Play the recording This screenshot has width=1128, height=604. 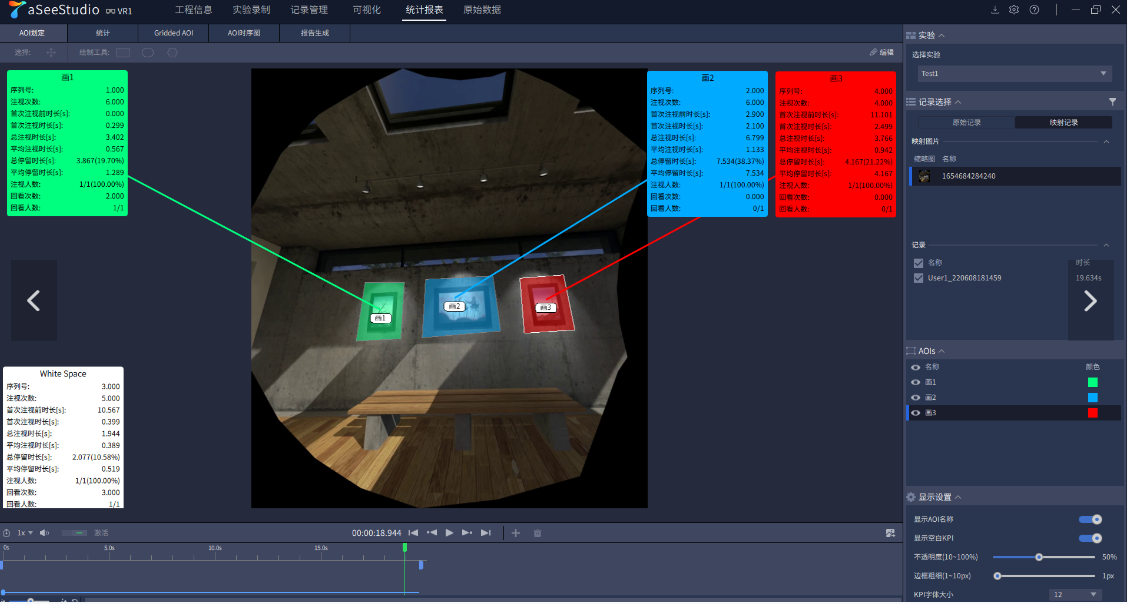pyautogui.click(x=450, y=533)
